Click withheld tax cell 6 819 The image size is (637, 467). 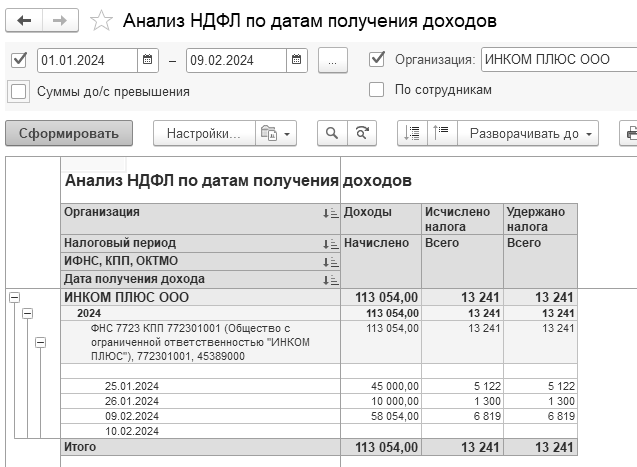(540, 416)
